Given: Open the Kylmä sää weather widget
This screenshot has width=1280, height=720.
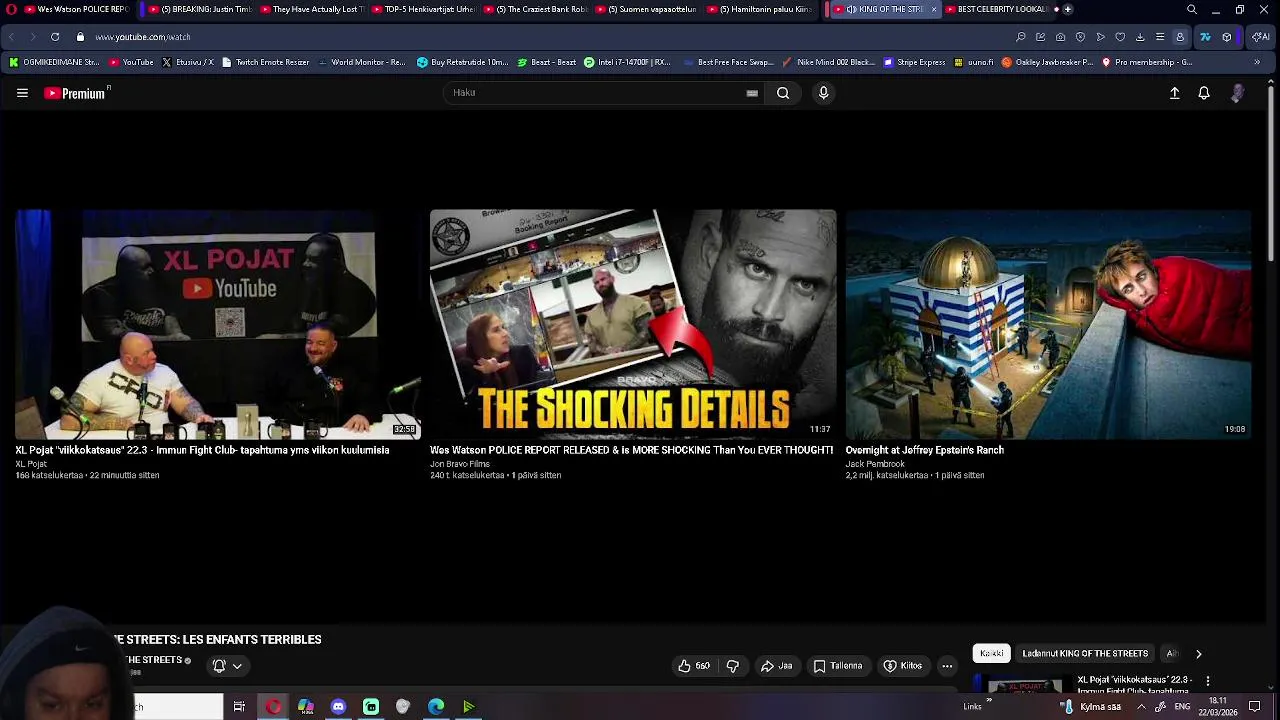Looking at the screenshot, I should 1092,707.
